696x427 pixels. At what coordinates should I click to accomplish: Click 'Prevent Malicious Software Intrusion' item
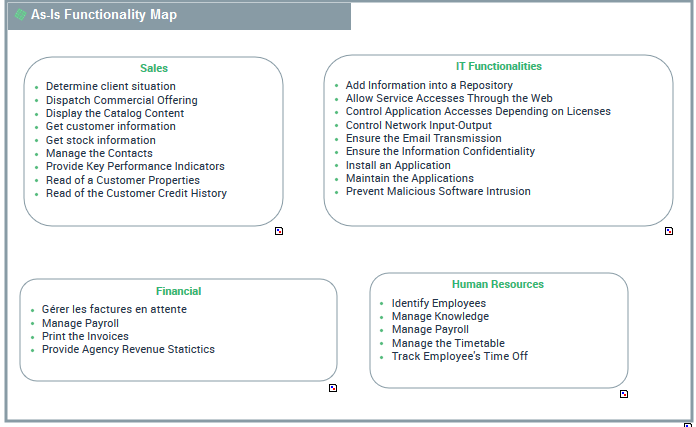[438, 191]
